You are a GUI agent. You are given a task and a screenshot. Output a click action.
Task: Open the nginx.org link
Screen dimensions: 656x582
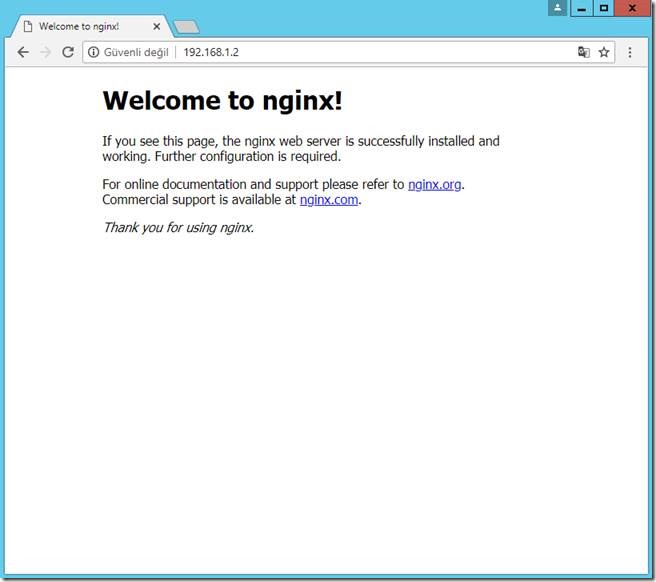tap(434, 185)
